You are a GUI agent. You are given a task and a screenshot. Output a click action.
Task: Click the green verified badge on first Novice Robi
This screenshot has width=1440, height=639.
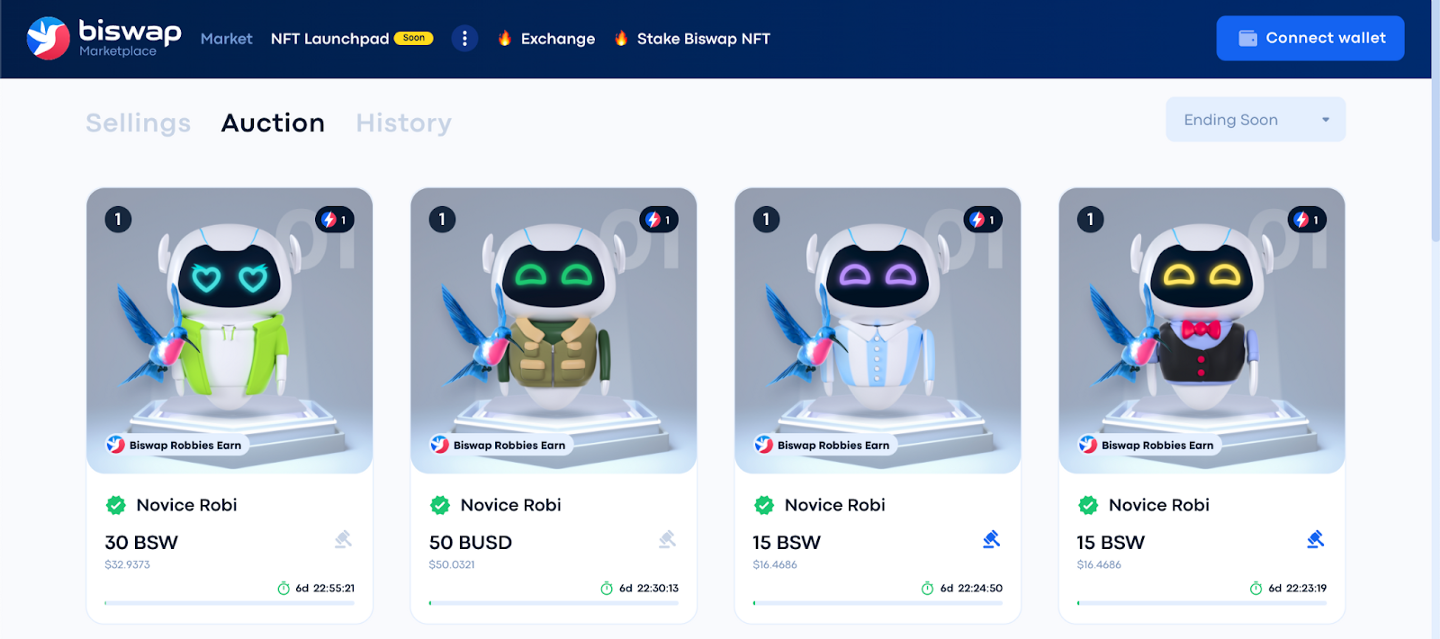click(116, 505)
